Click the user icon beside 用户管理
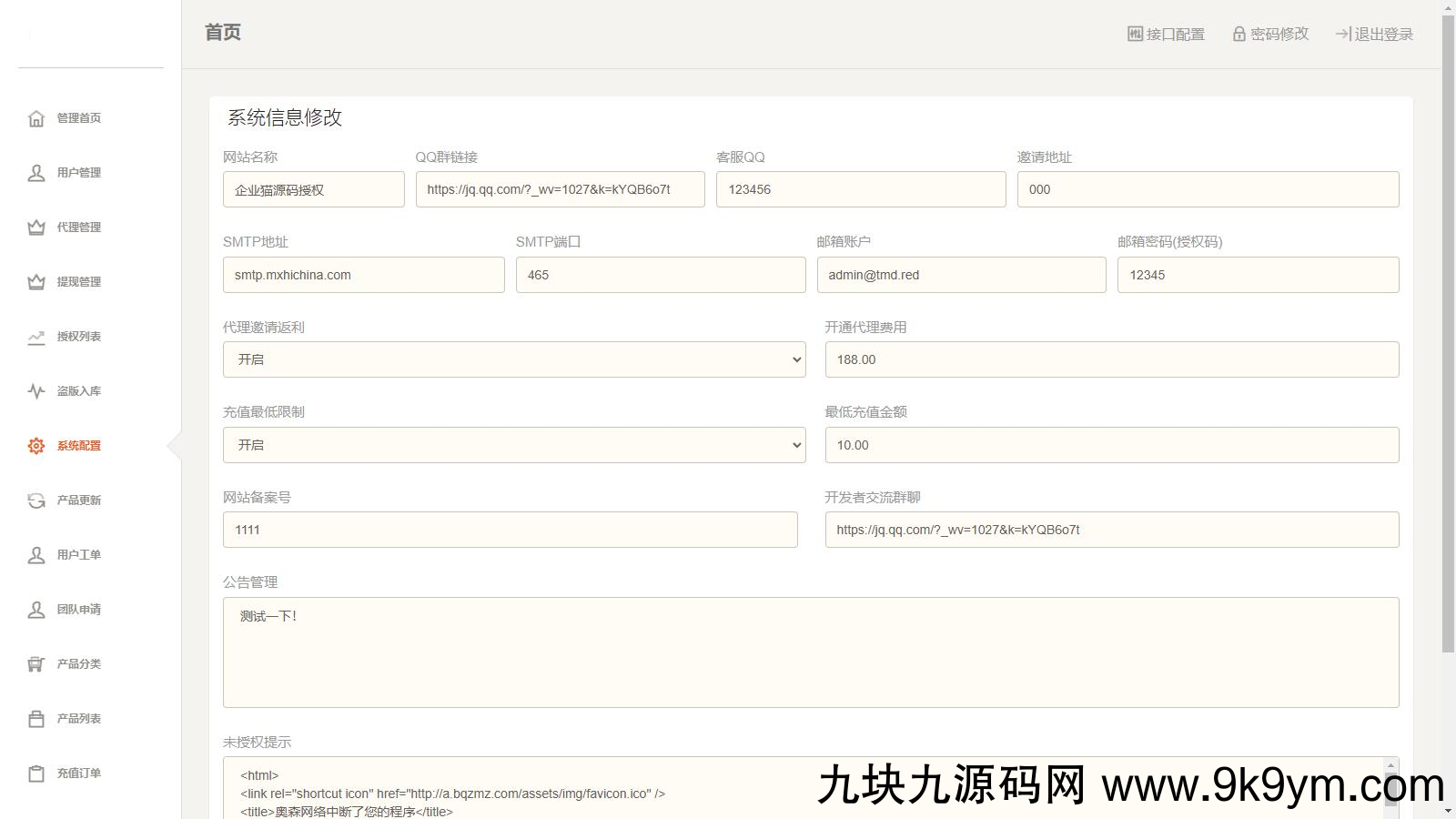 (36, 173)
